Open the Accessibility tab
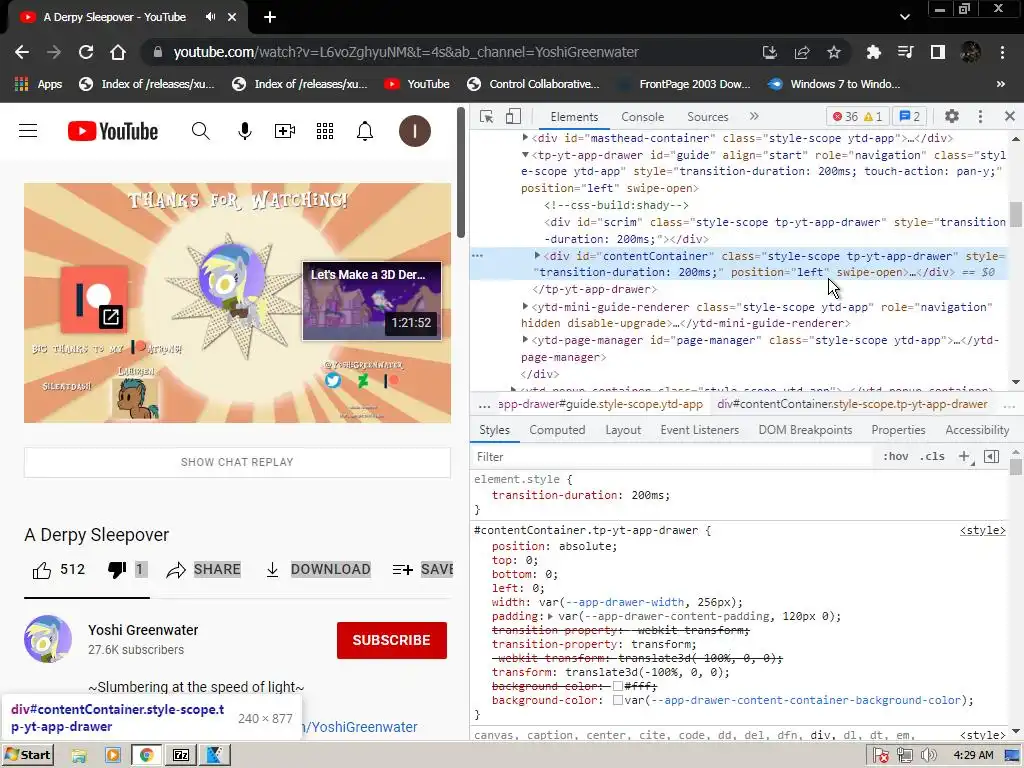The image size is (1024, 768). 977,430
